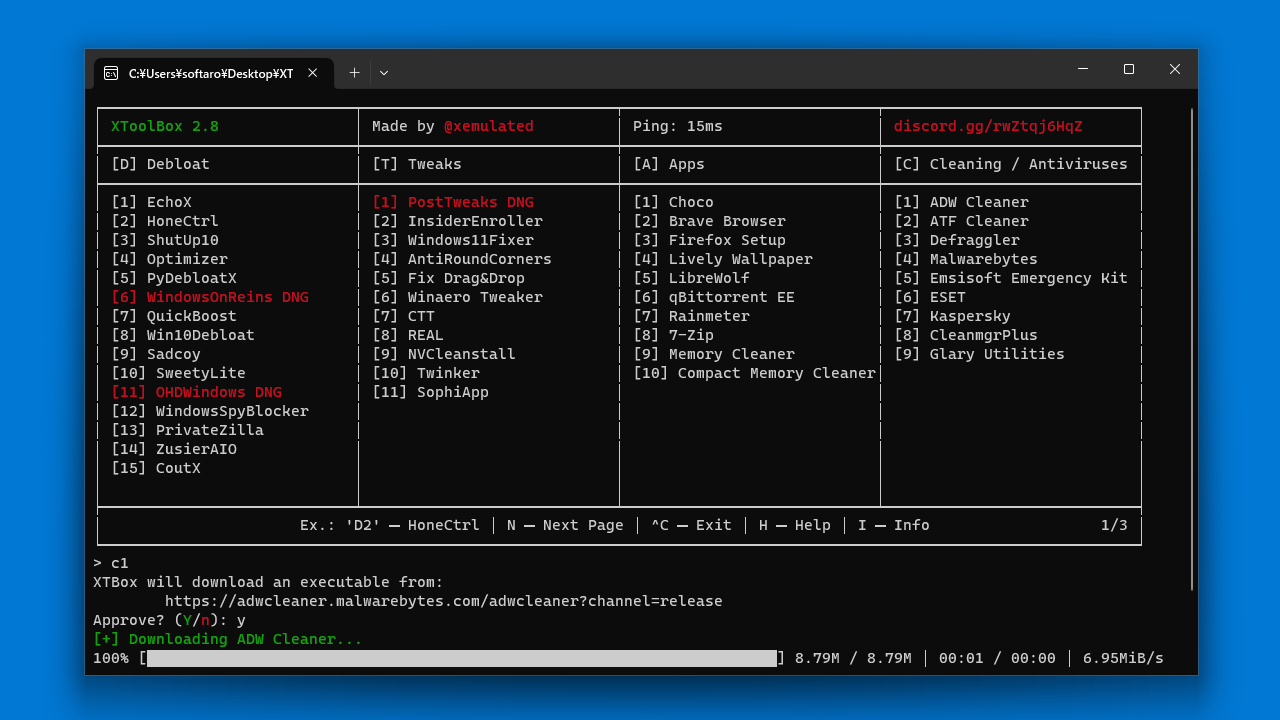The width and height of the screenshot is (1280, 720).
Task: Close the C:\Users\softaro tab
Action: (313, 73)
